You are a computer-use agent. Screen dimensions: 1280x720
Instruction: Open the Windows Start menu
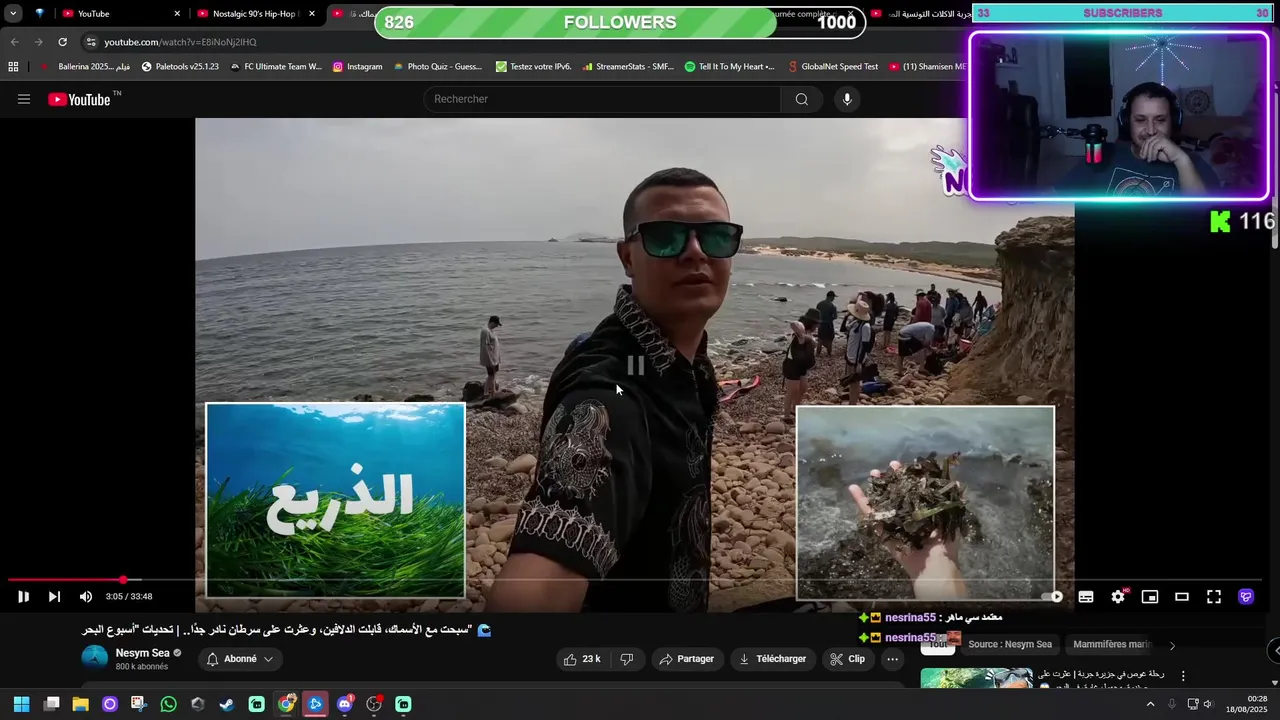(21, 704)
